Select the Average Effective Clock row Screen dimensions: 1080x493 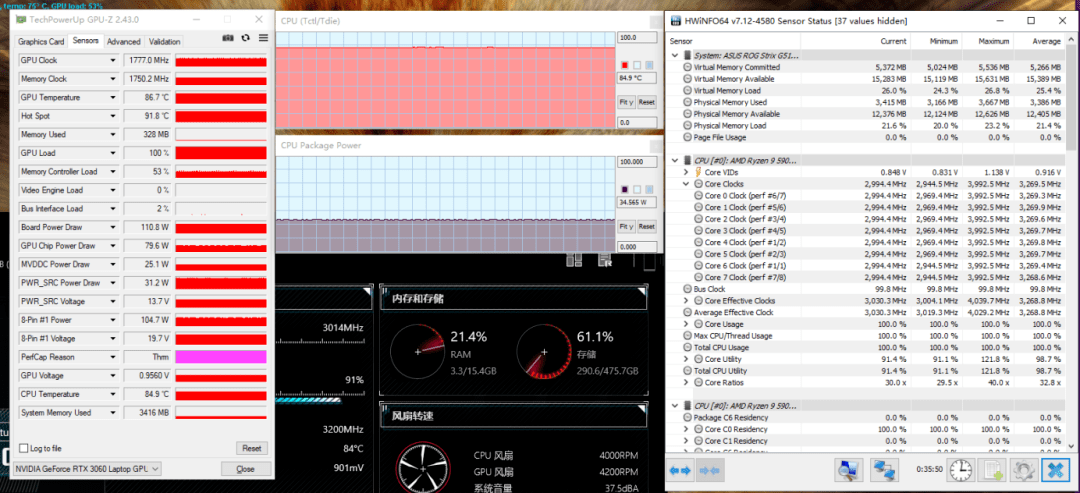tap(866, 313)
